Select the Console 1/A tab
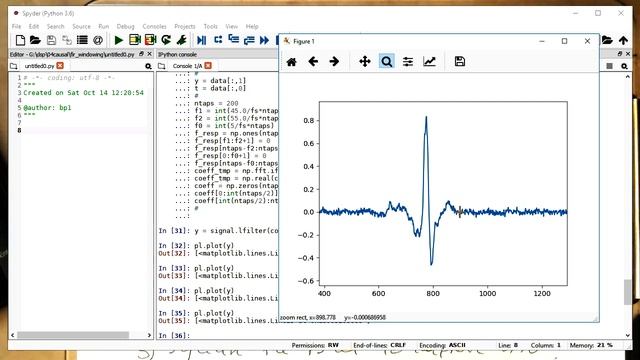This screenshot has height=360, width=640. coord(187,66)
